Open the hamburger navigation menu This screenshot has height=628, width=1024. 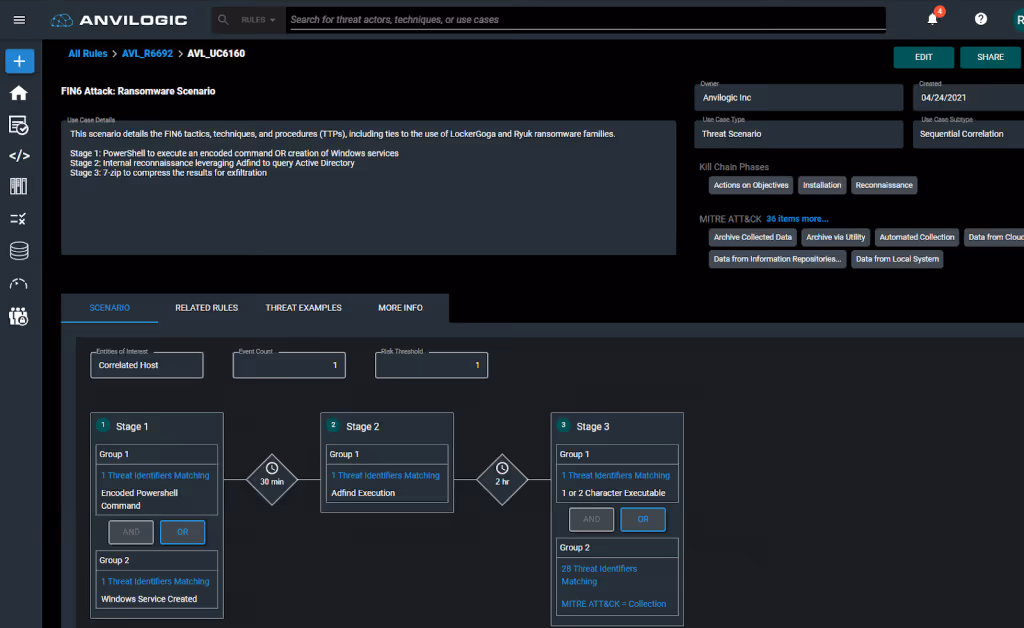coord(20,20)
